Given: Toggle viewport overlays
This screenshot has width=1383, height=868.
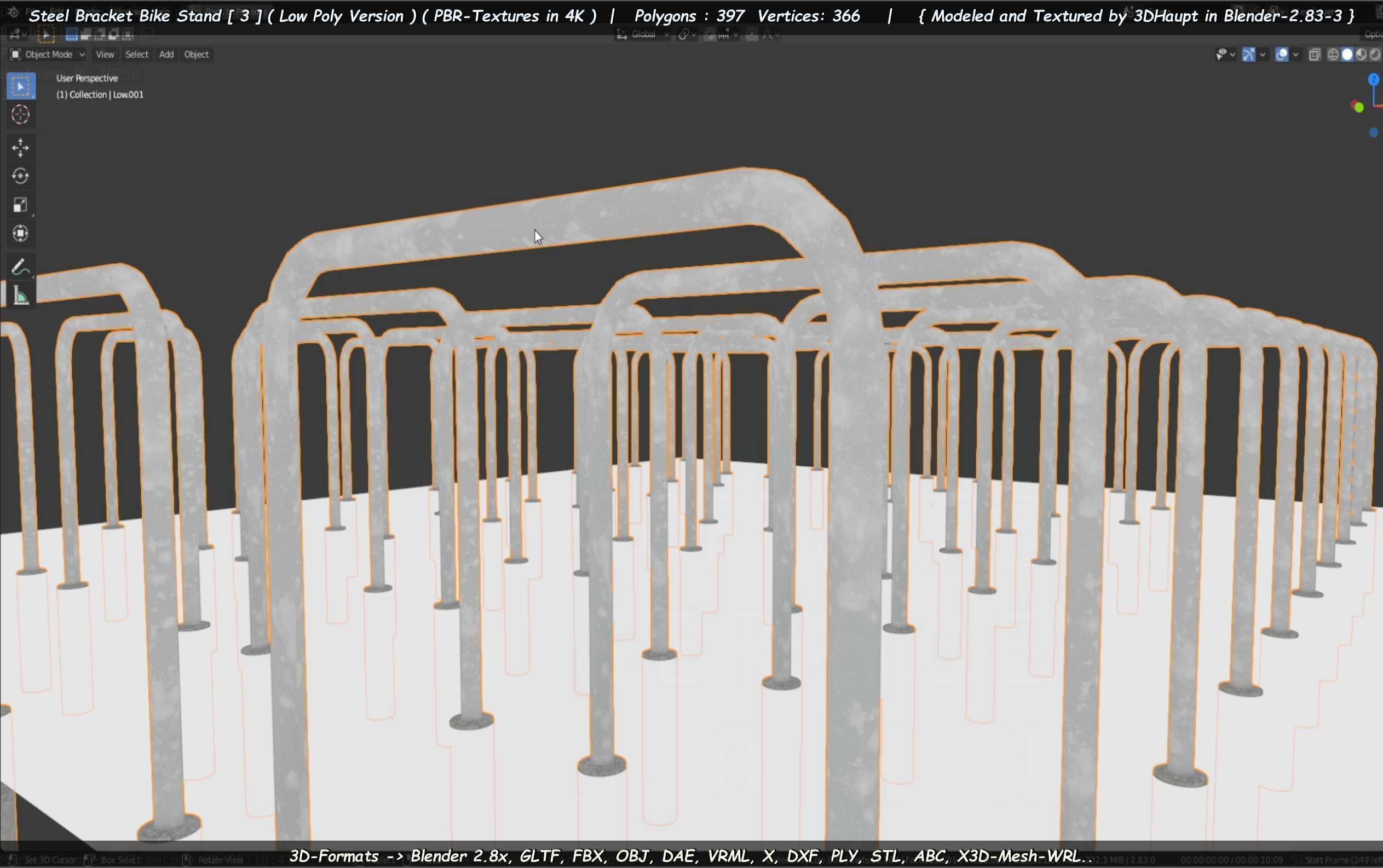Looking at the screenshot, I should coord(1282,55).
